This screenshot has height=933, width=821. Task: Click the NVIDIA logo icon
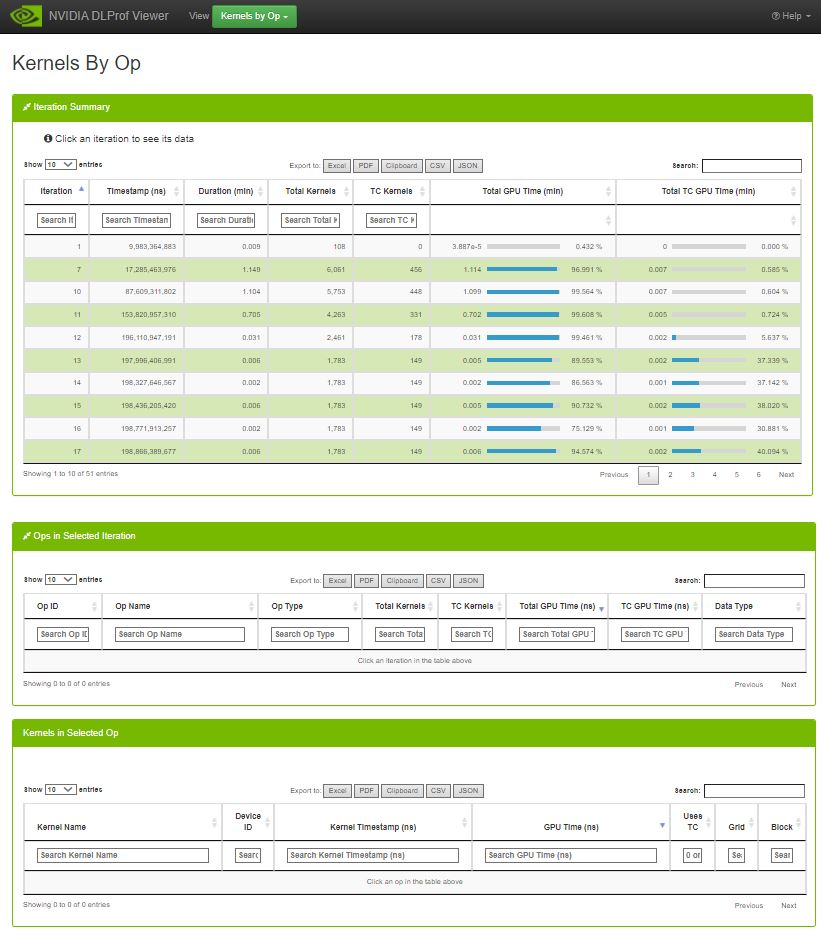click(x=23, y=16)
